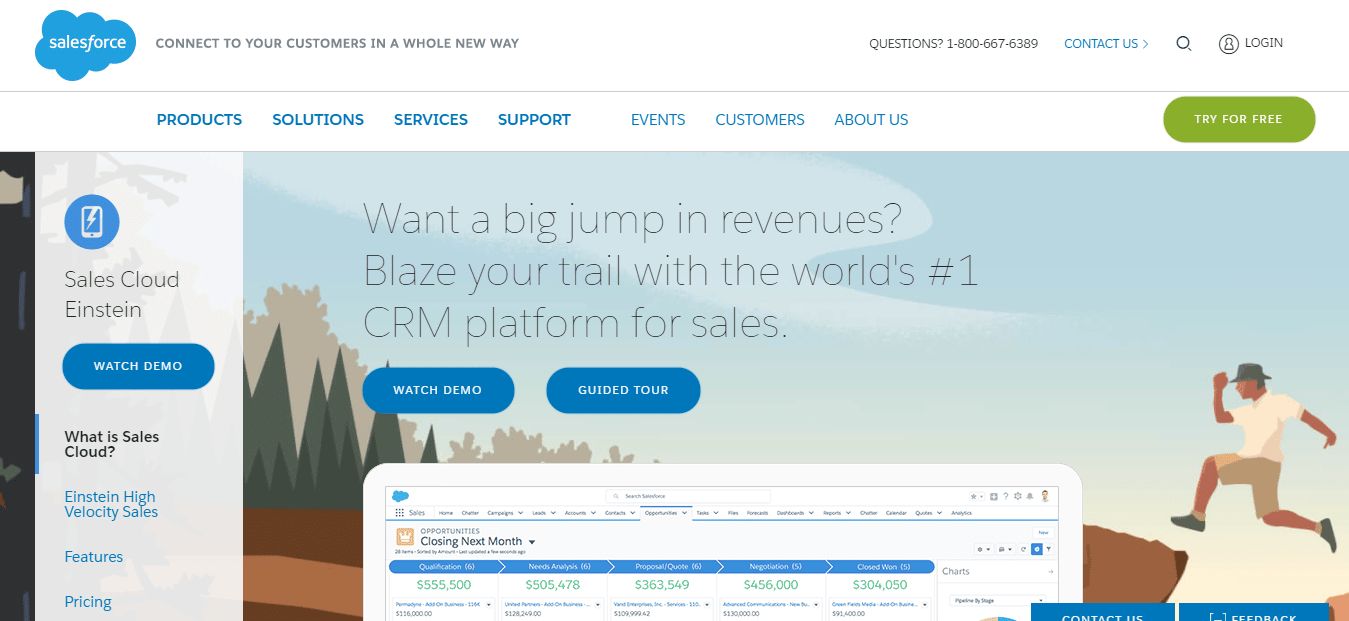
Task: Open Einstein High Velocity Sales link
Action: click(111, 504)
